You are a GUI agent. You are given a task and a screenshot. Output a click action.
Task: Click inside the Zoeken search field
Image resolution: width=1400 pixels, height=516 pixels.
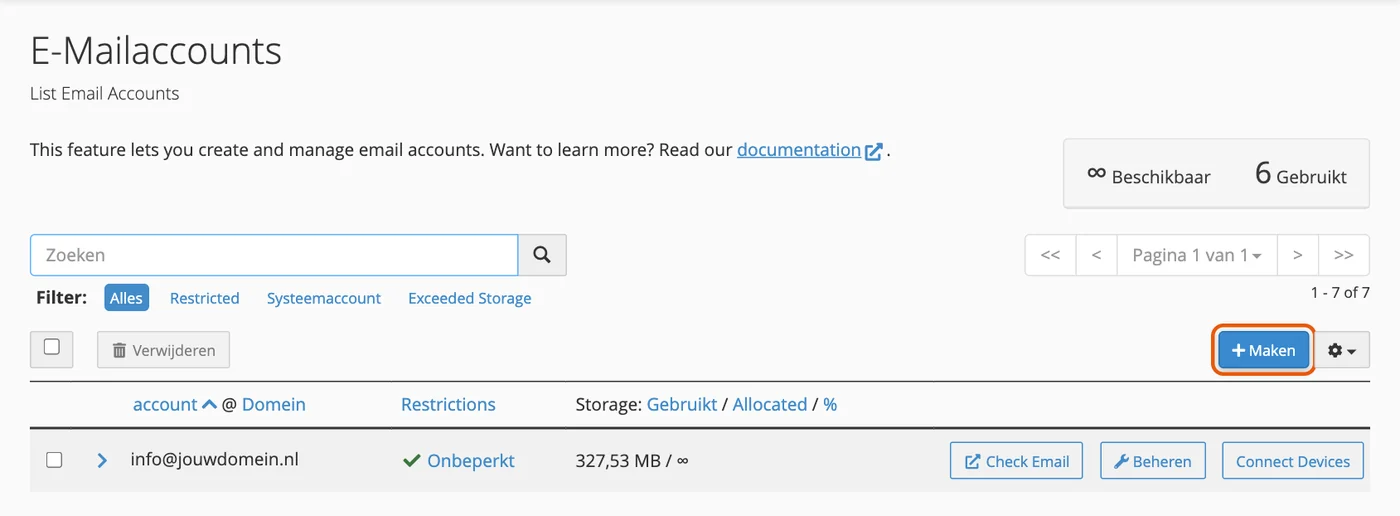[274, 255]
